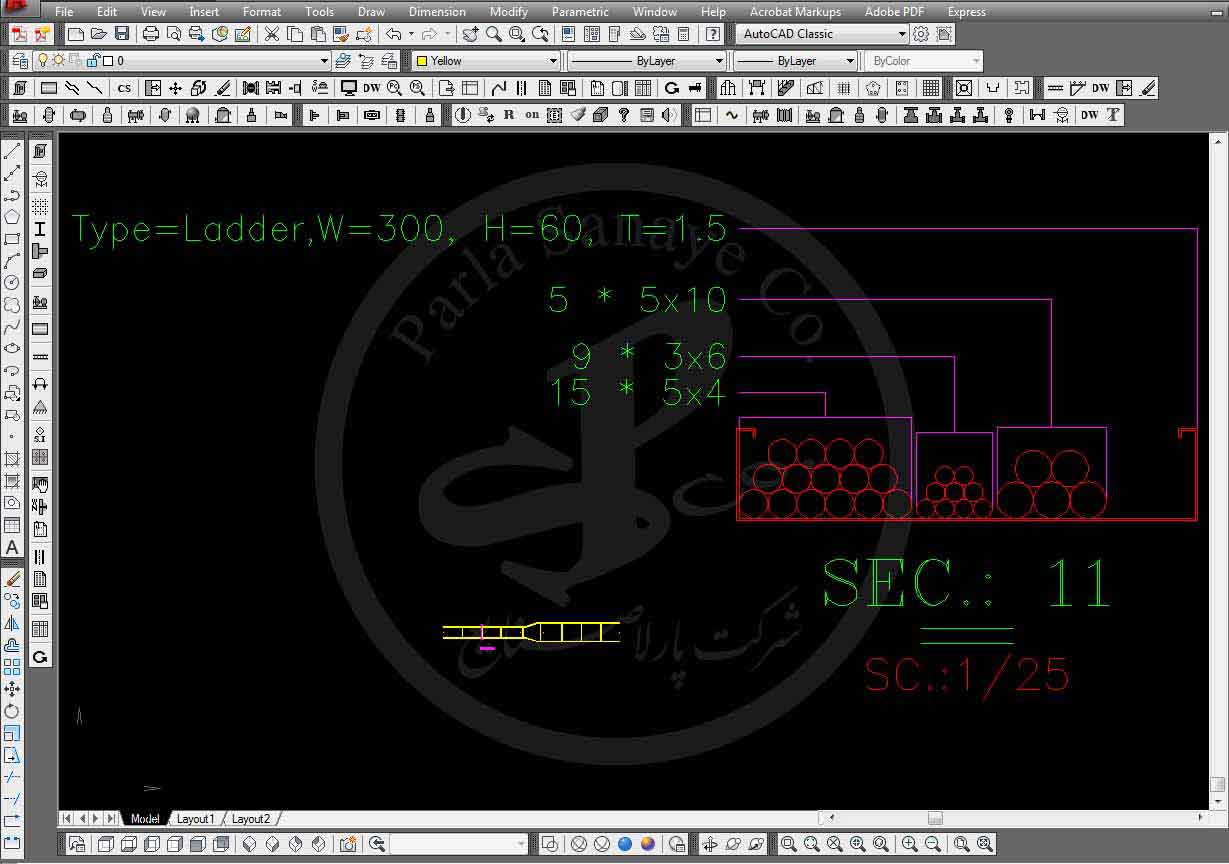
Task: Click the white layer 0 color swatch
Action: [x=109, y=61]
